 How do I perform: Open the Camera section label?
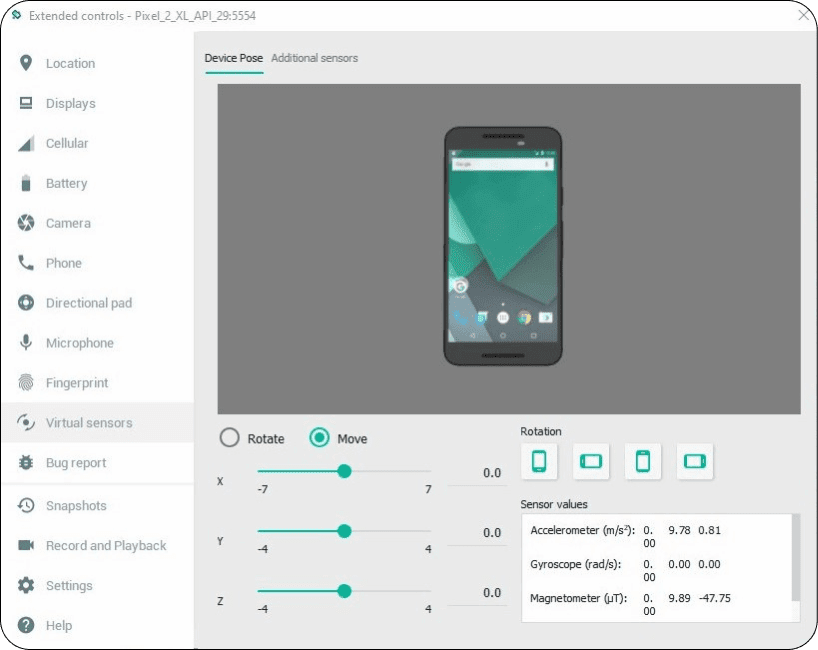pos(68,223)
